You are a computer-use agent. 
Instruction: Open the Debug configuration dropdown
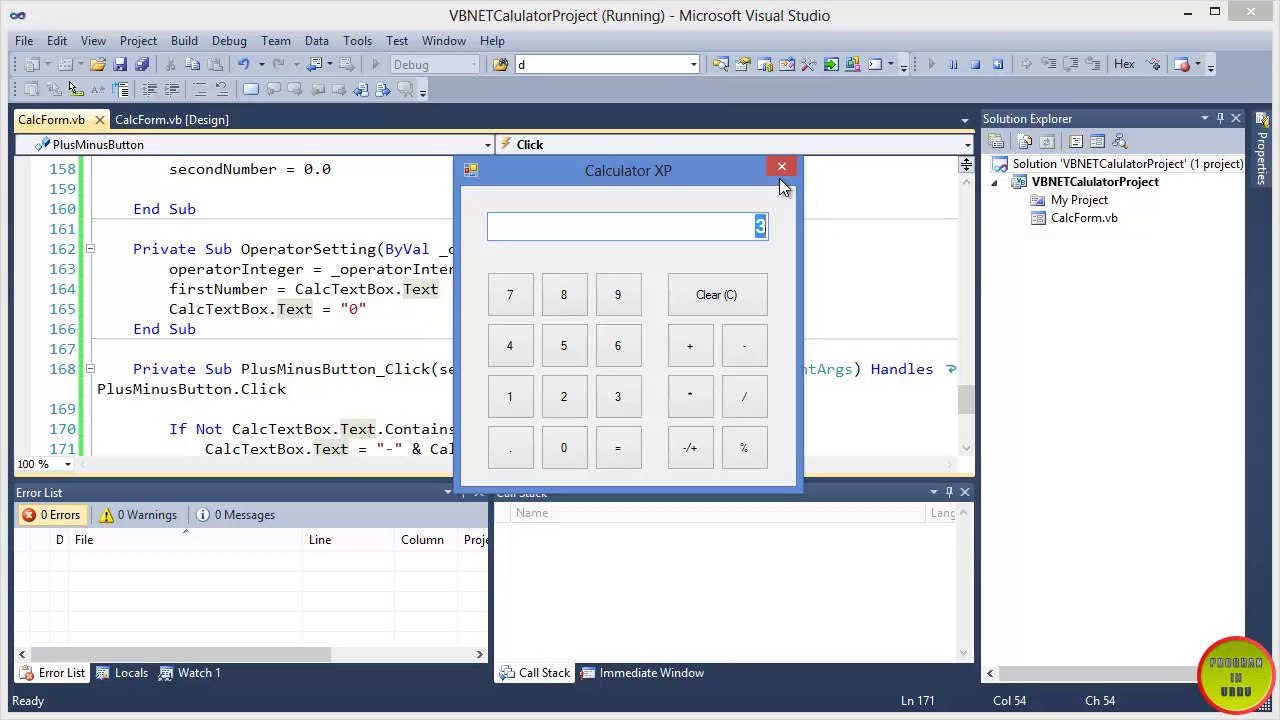(x=473, y=64)
